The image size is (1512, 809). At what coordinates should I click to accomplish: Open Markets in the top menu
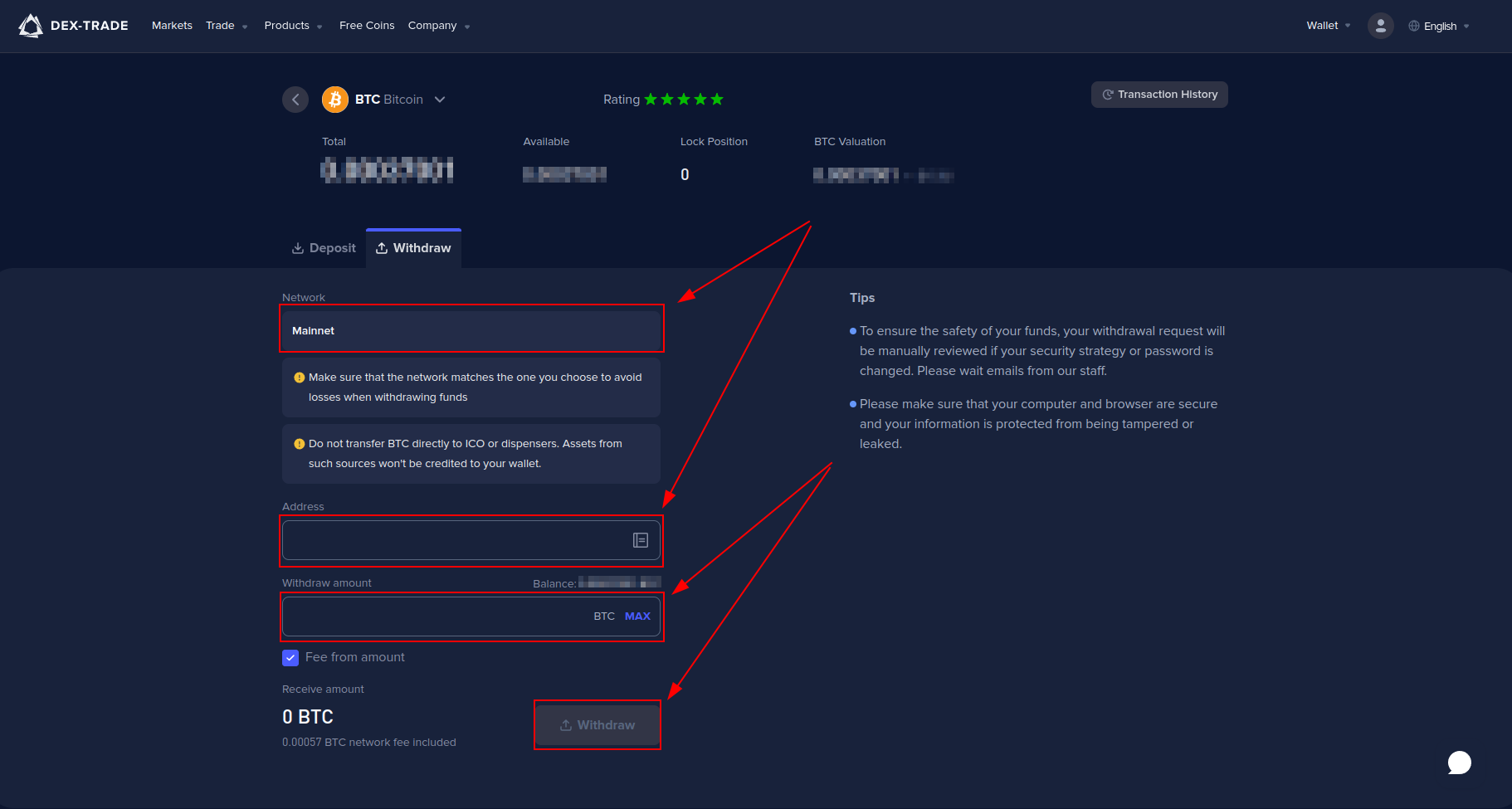click(172, 26)
